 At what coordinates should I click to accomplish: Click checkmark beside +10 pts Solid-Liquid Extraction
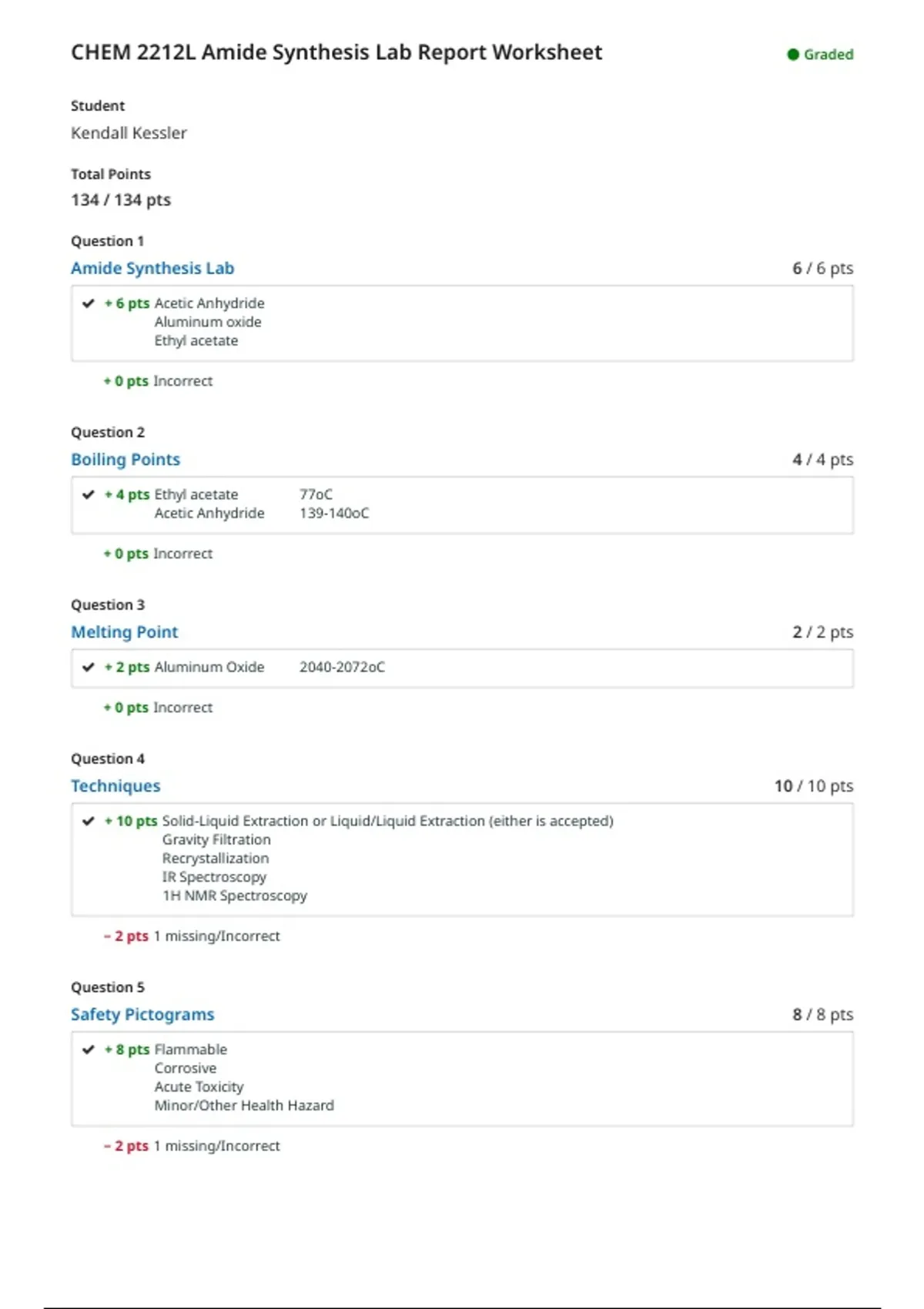pyautogui.click(x=89, y=821)
